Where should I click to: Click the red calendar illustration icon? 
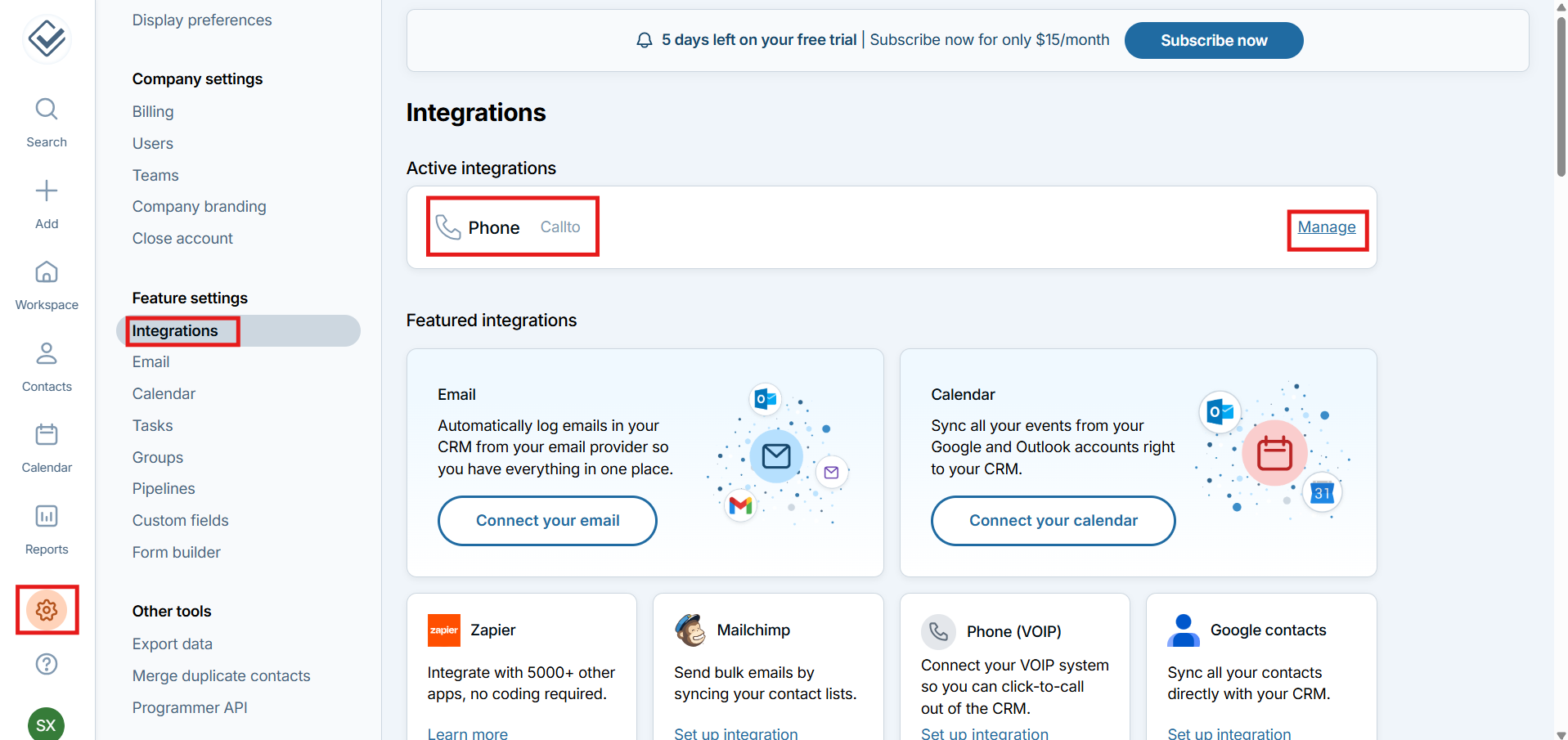point(1274,453)
